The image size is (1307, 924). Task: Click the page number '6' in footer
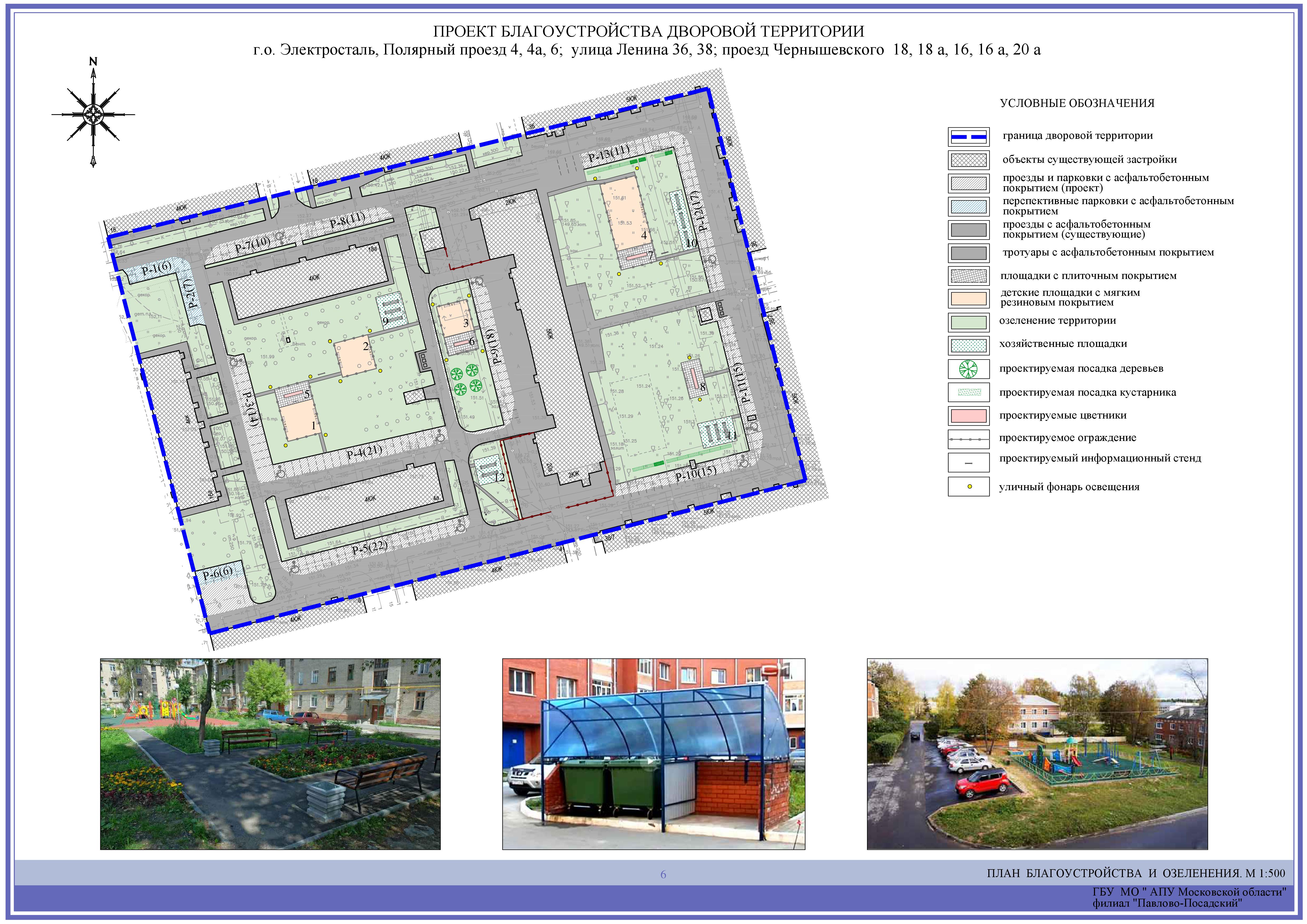coord(663,874)
